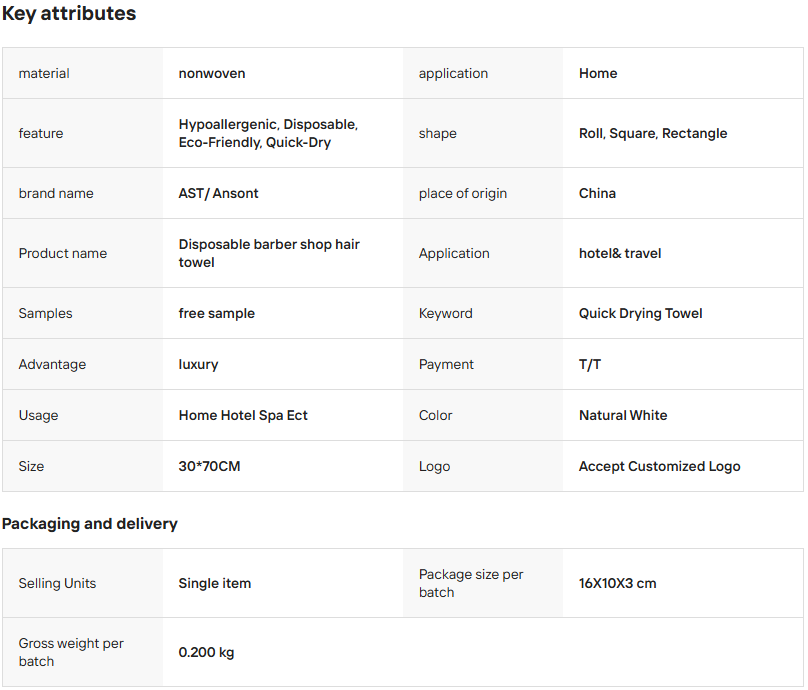Click the Disposable barber shop hair towel text
808x690 pixels.
(x=269, y=253)
